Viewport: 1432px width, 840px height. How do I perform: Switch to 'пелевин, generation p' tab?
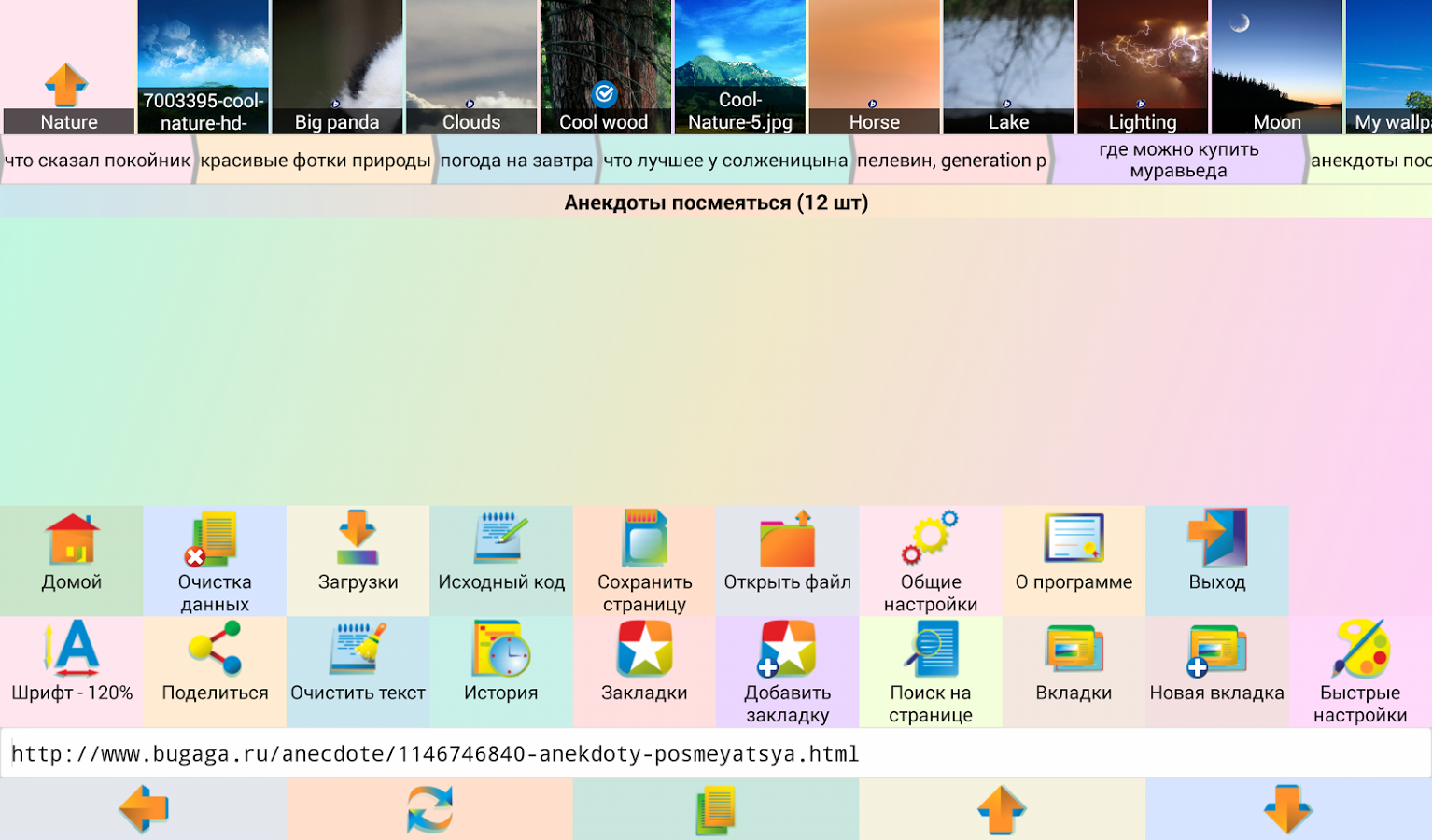tap(951, 160)
